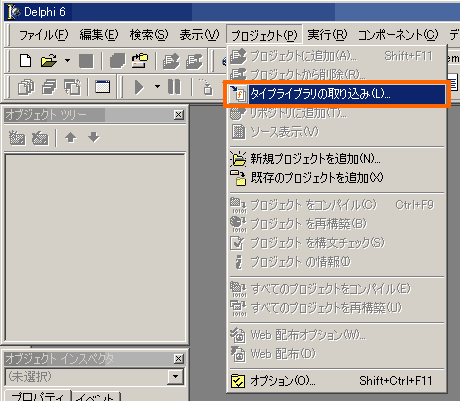The image size is (460, 401).
Task: Click プロジェクトから削除(R)... menu item
Action: coord(337,74)
